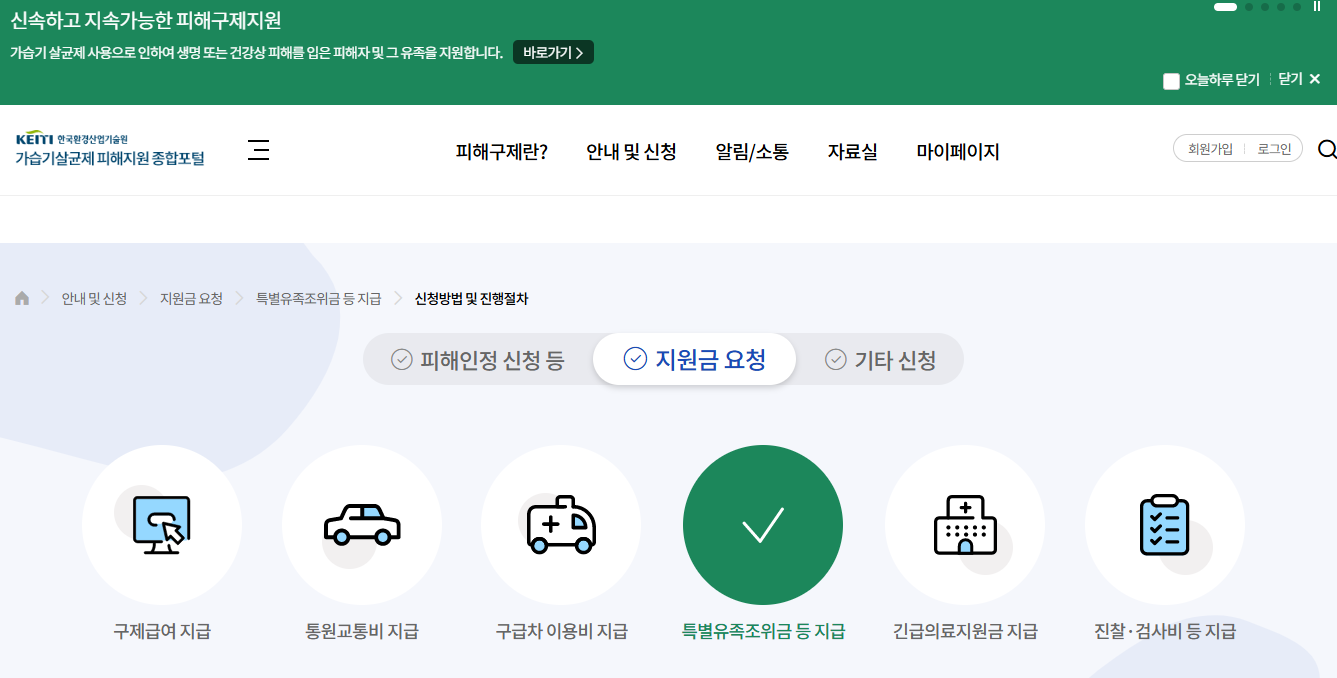Go to the first banner slide indicator

(x=1226, y=7)
